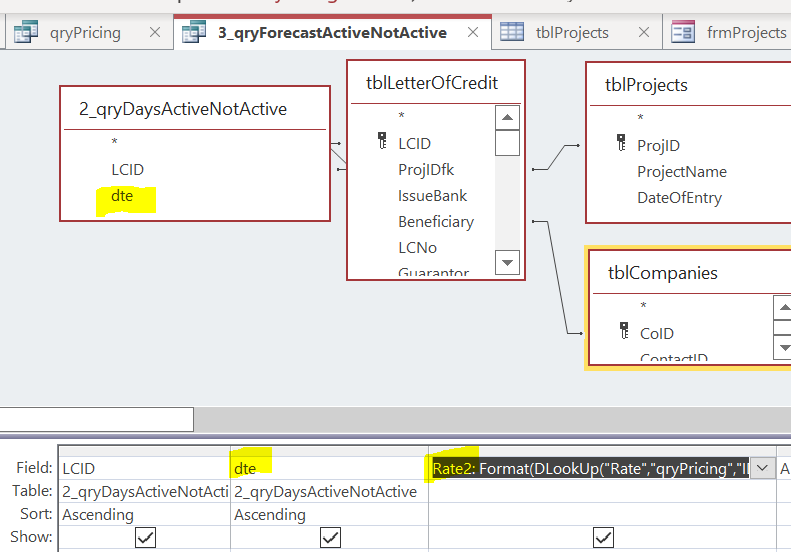The width and height of the screenshot is (791, 552).
Task: Select dte field in 2_qryDaysActiveNotActive box
Action: pyautogui.click(x=122, y=196)
